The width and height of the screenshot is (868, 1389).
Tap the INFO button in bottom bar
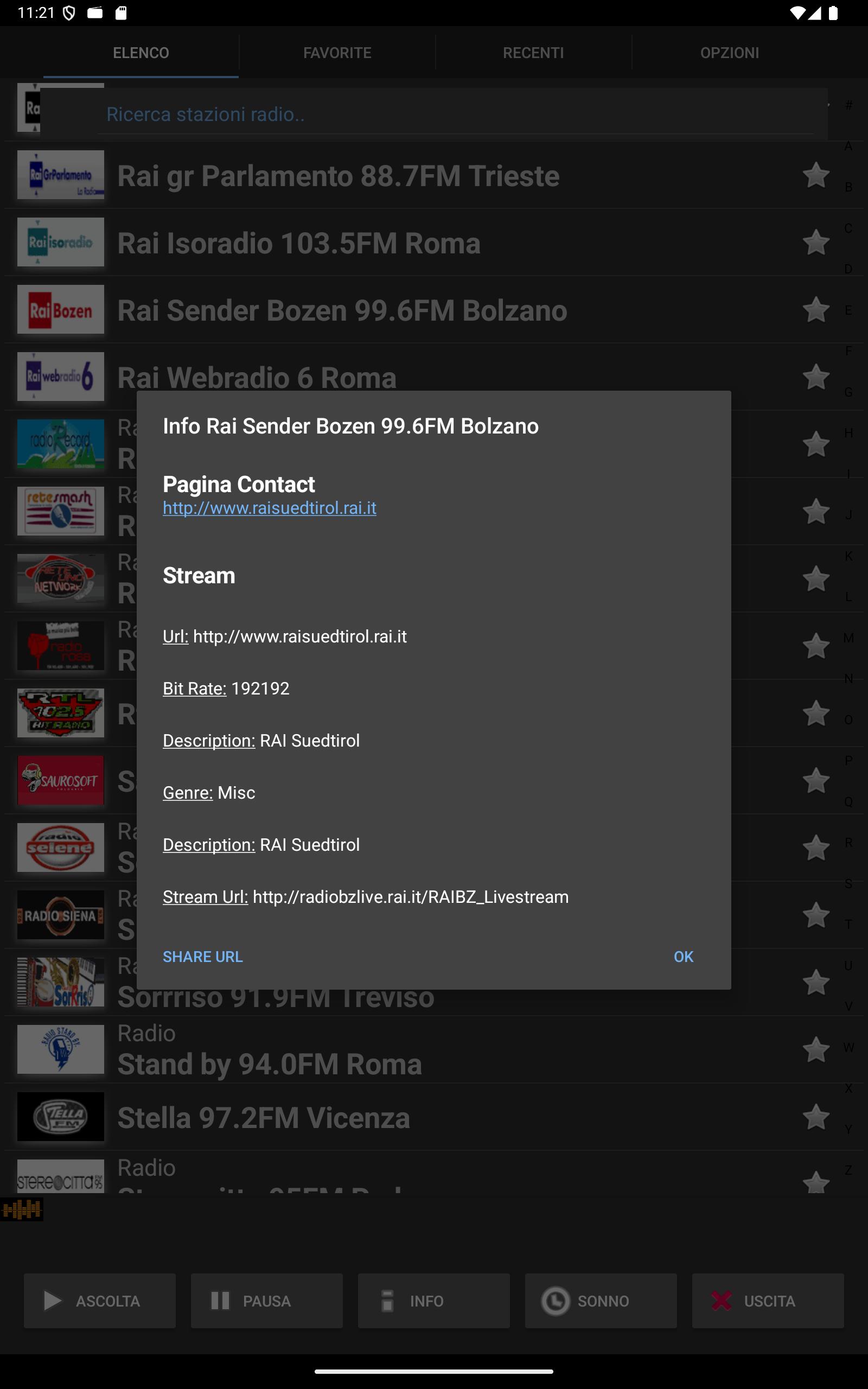[x=434, y=1301]
